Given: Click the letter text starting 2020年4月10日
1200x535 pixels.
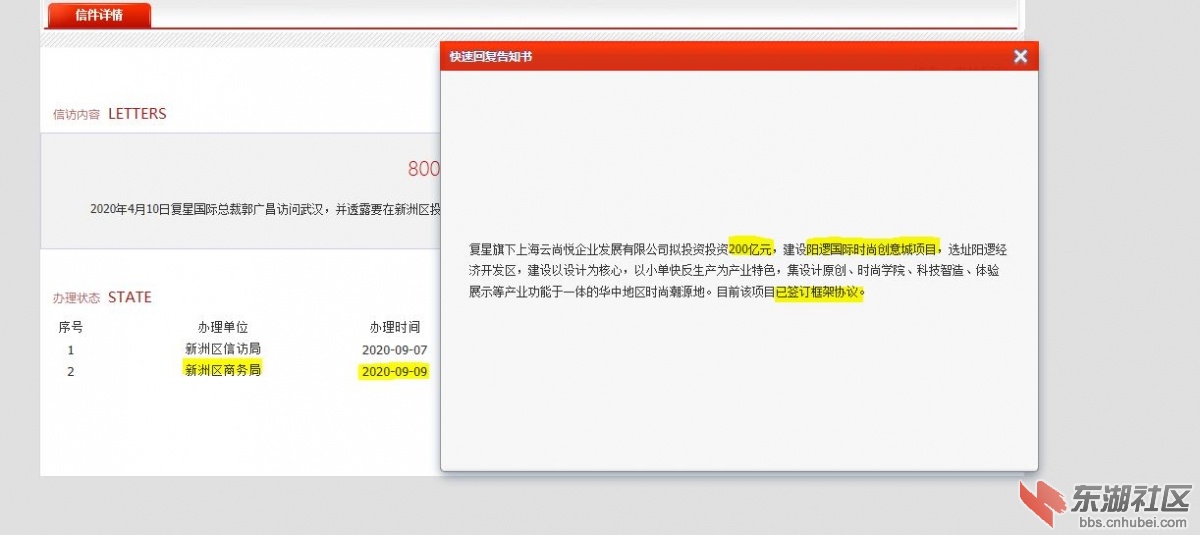Looking at the screenshot, I should point(265,209).
